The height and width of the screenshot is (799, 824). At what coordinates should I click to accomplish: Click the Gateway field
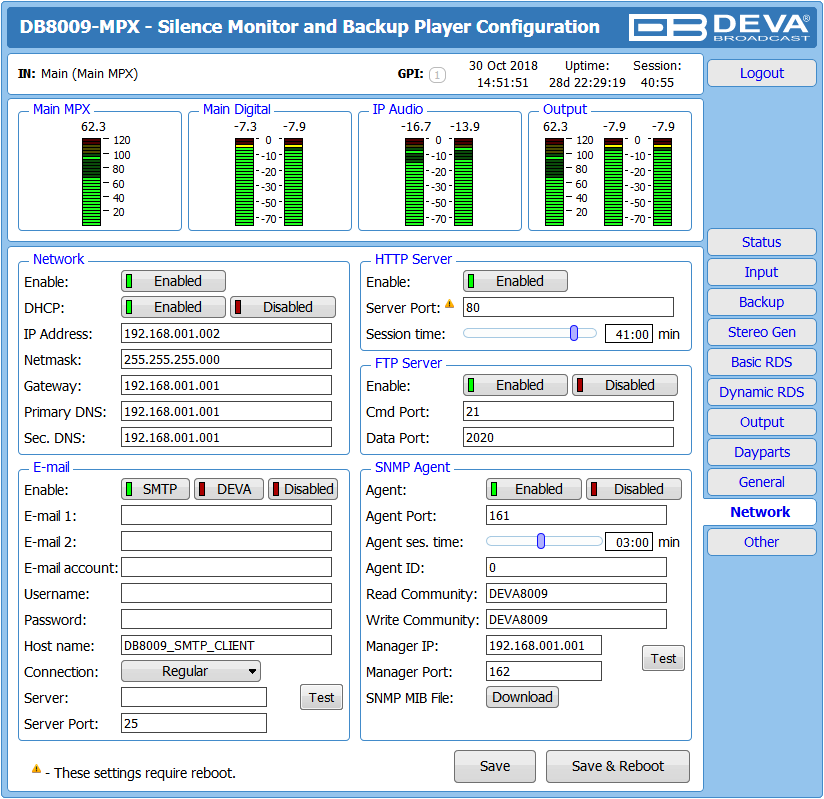coord(226,385)
